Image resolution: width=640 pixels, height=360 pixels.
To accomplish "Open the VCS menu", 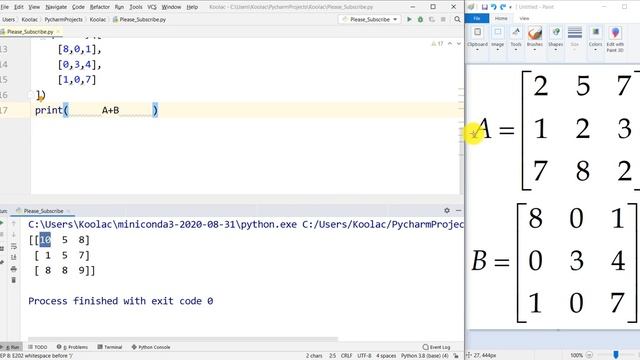I will [152, 7].
